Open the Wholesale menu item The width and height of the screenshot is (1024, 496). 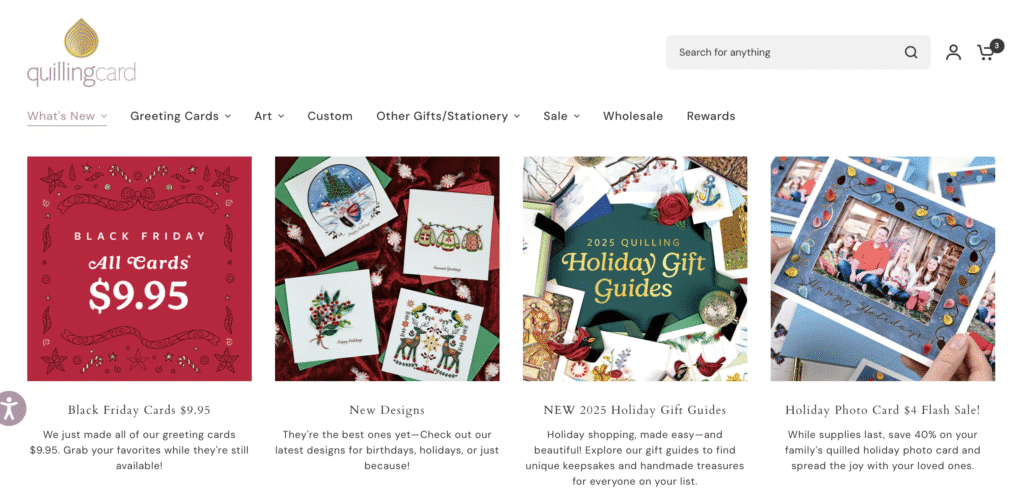(x=633, y=116)
